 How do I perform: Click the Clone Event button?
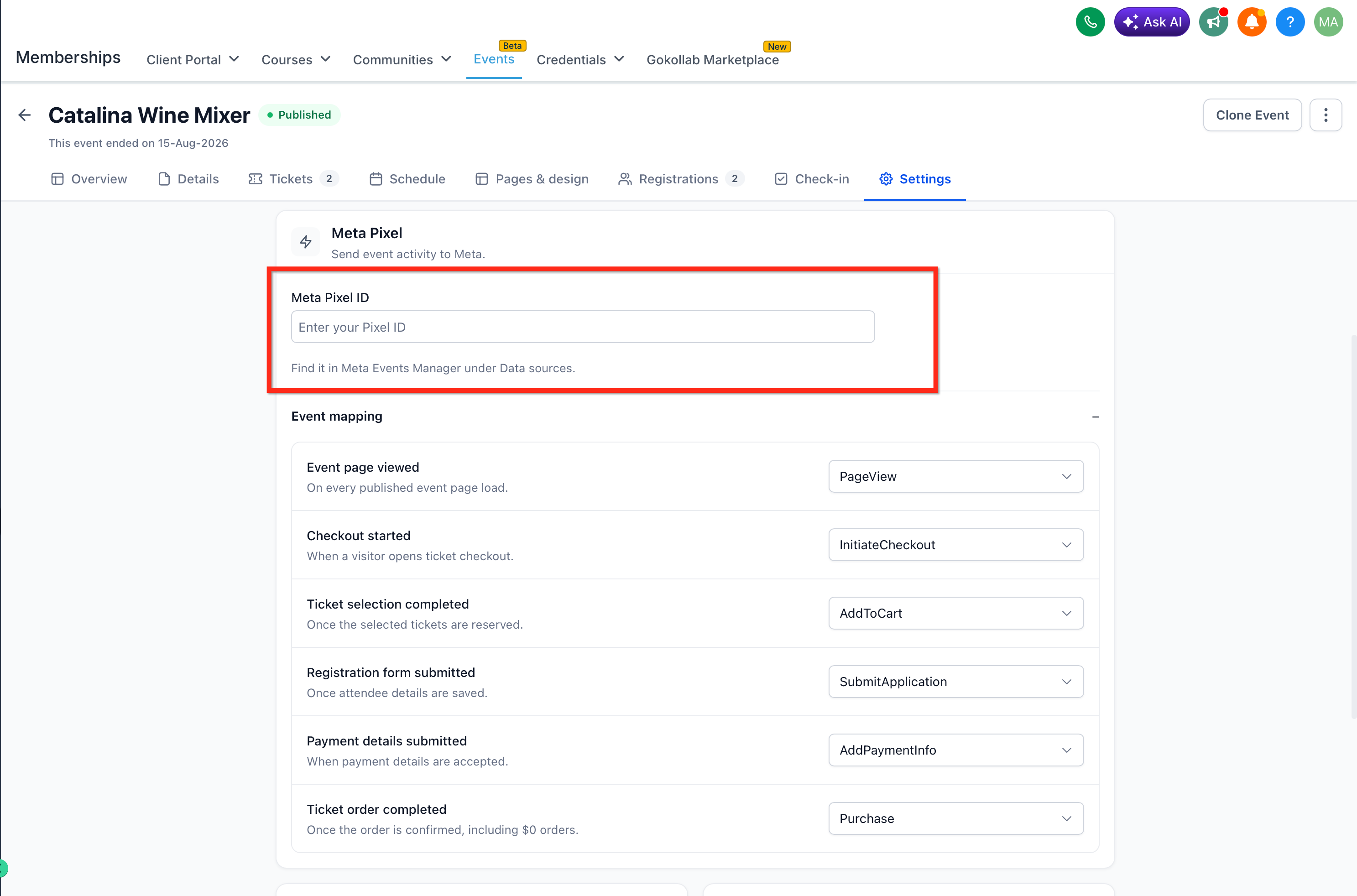pyautogui.click(x=1252, y=115)
